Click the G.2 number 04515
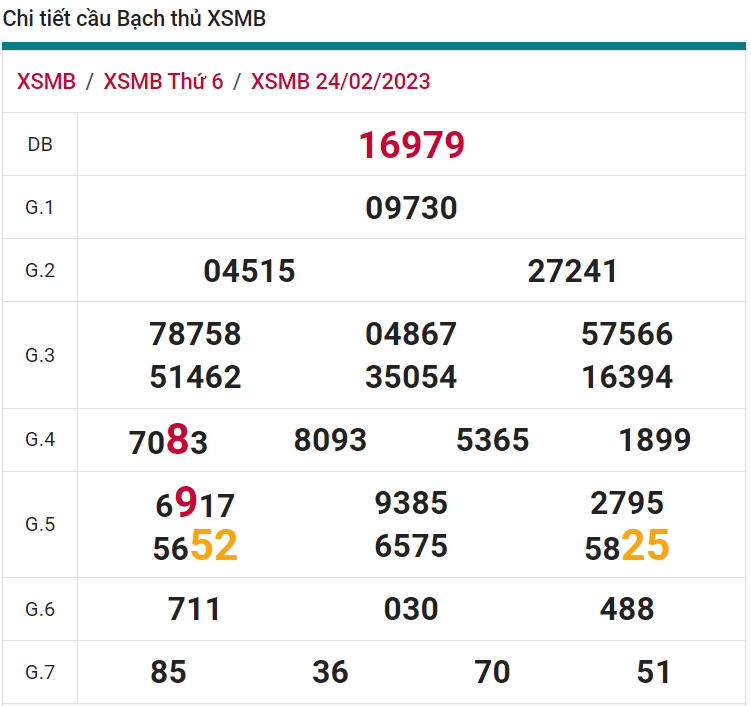This screenshot has width=751, height=706. (x=249, y=271)
